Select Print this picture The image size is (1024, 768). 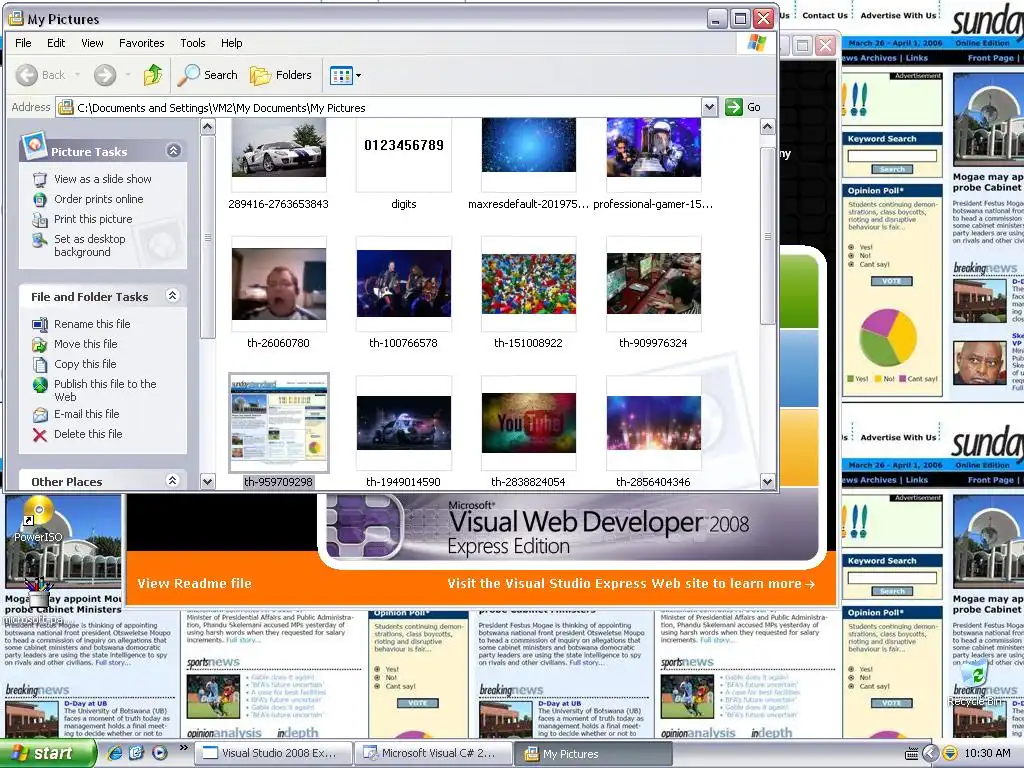tap(93, 219)
